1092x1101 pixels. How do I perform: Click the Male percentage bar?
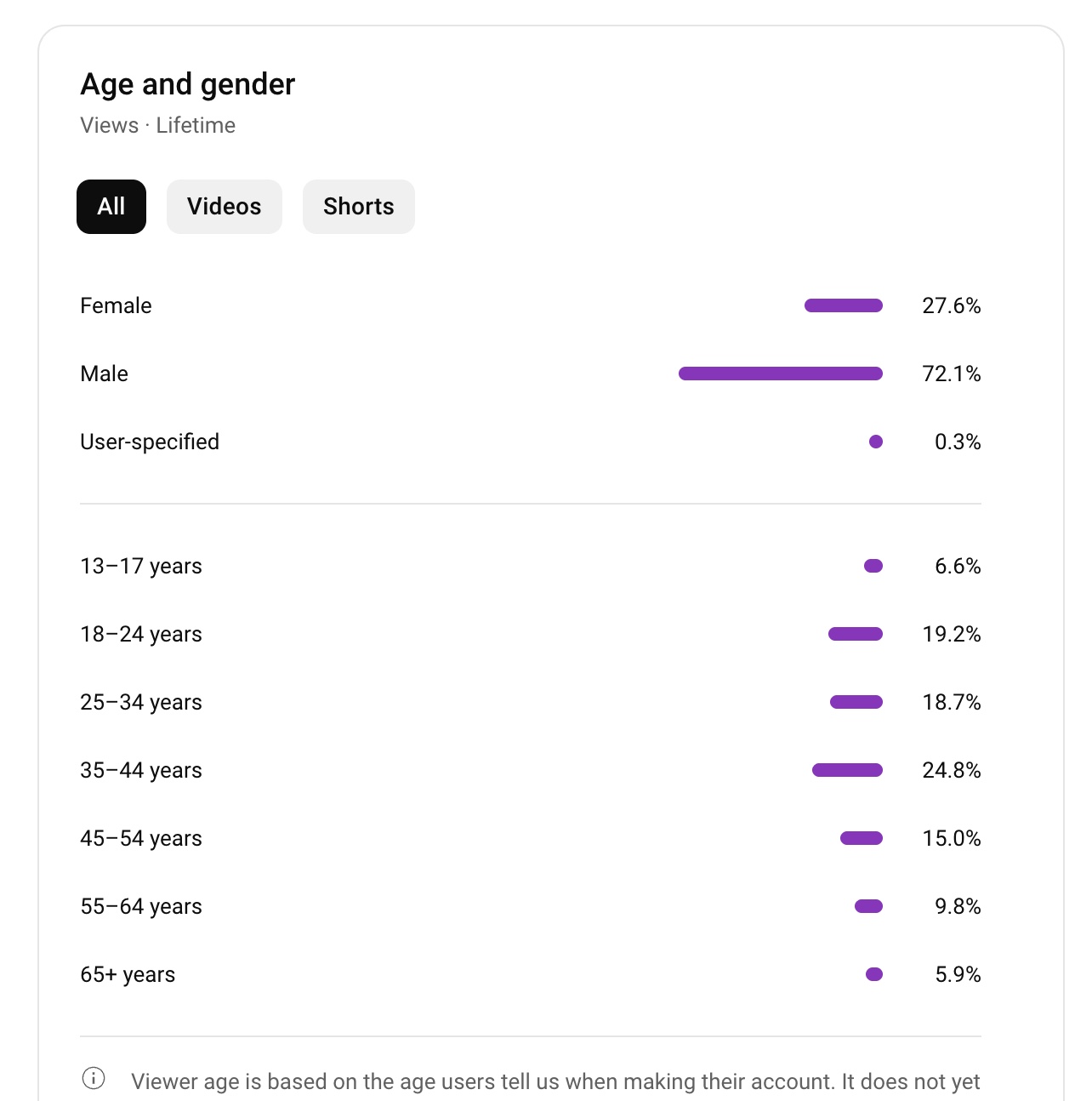click(x=781, y=374)
